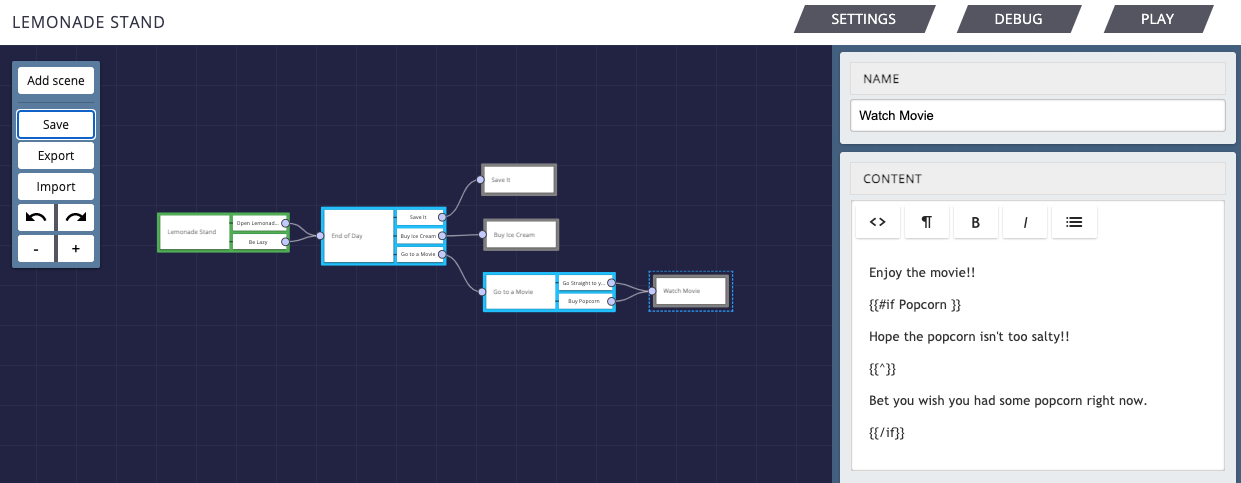Click the undo arrow icon
Viewport: 1241px width, 483px height.
click(x=36, y=217)
